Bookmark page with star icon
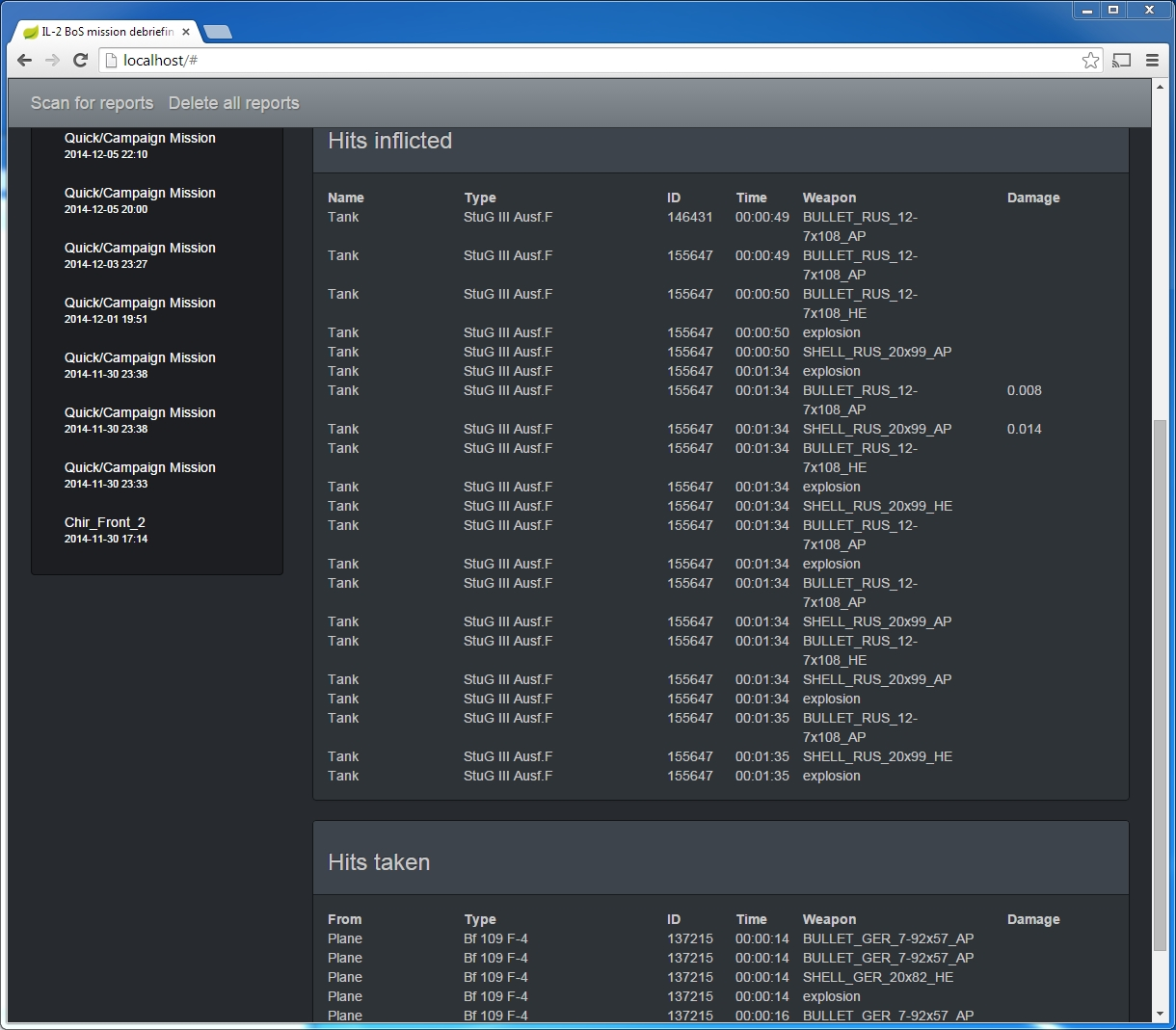This screenshot has width=1176, height=1030. (1090, 60)
